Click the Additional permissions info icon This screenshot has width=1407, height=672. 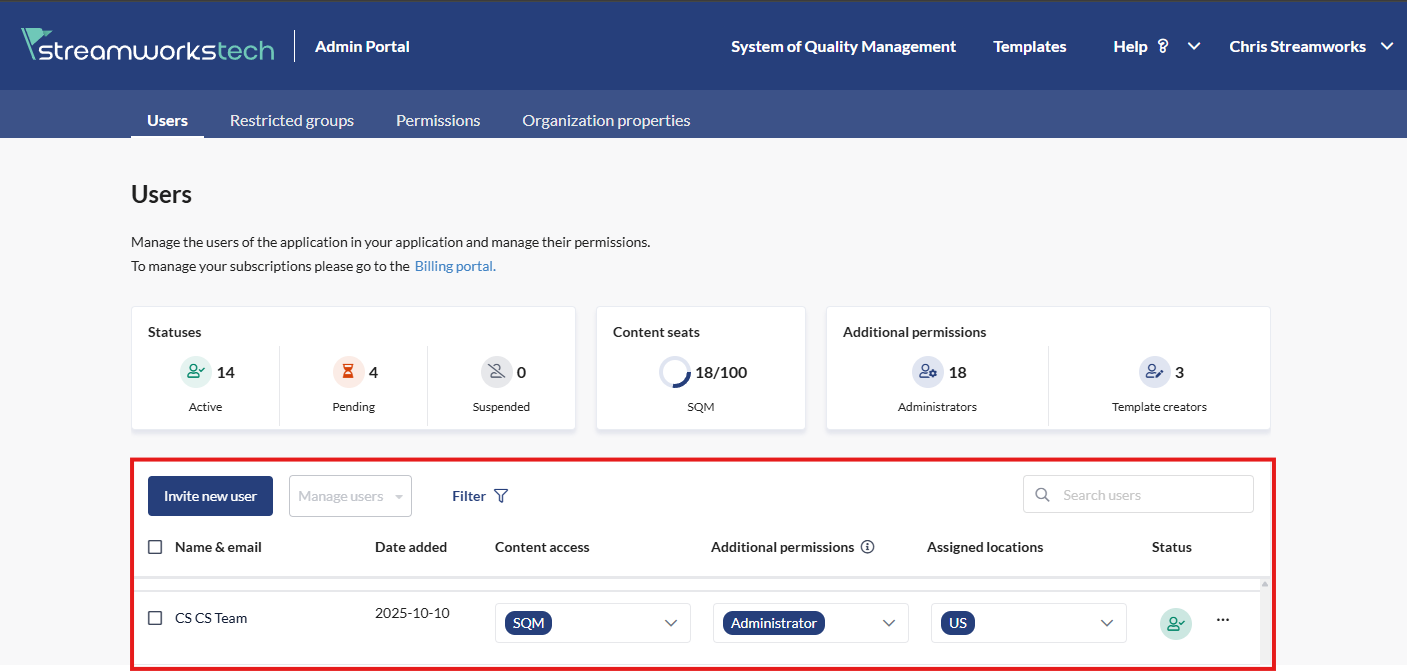tap(868, 547)
